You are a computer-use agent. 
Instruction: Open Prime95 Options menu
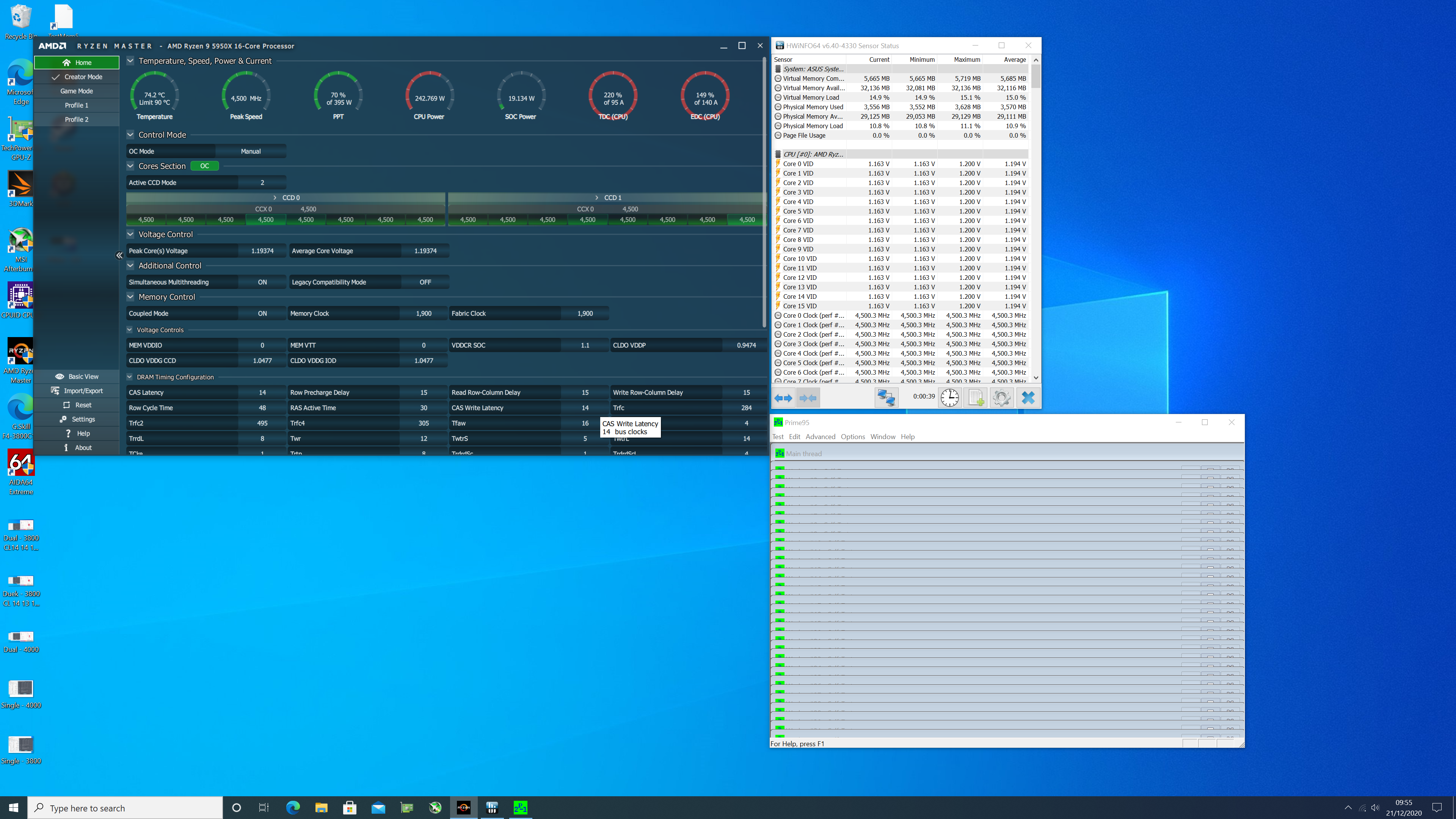852,437
